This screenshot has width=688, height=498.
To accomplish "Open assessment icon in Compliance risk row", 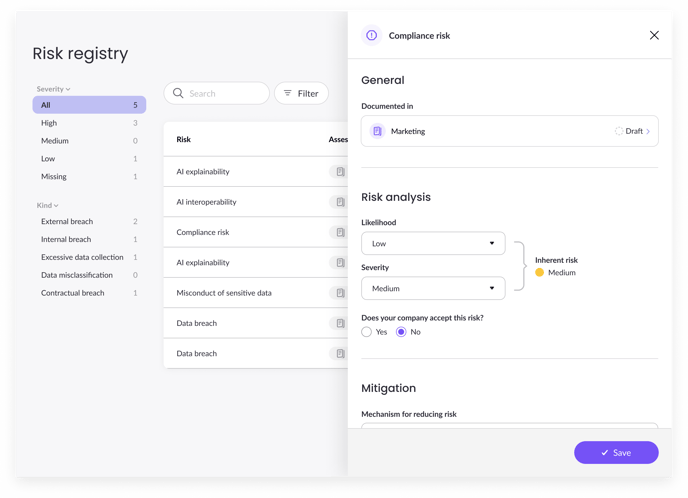I will coord(340,232).
